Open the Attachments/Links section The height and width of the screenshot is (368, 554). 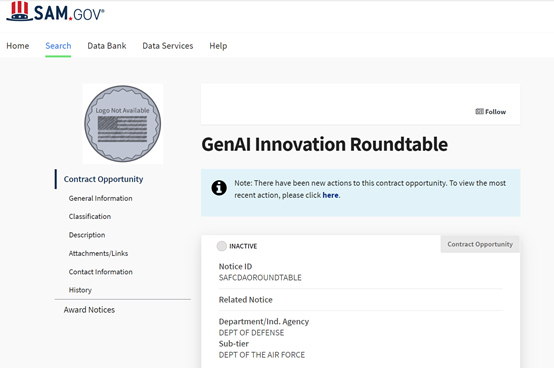coord(98,253)
